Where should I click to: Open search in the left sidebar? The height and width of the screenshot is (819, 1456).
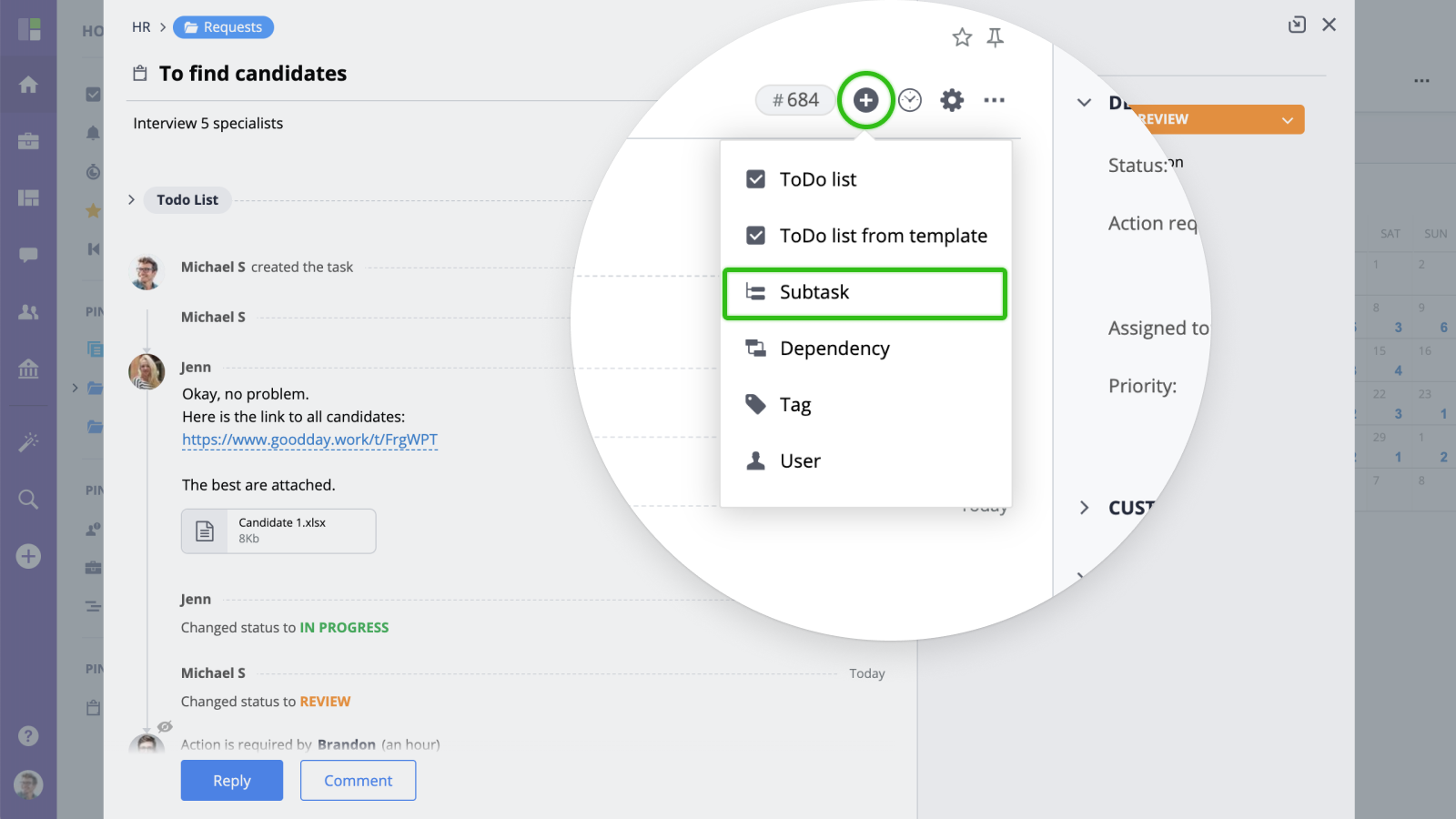[x=28, y=499]
